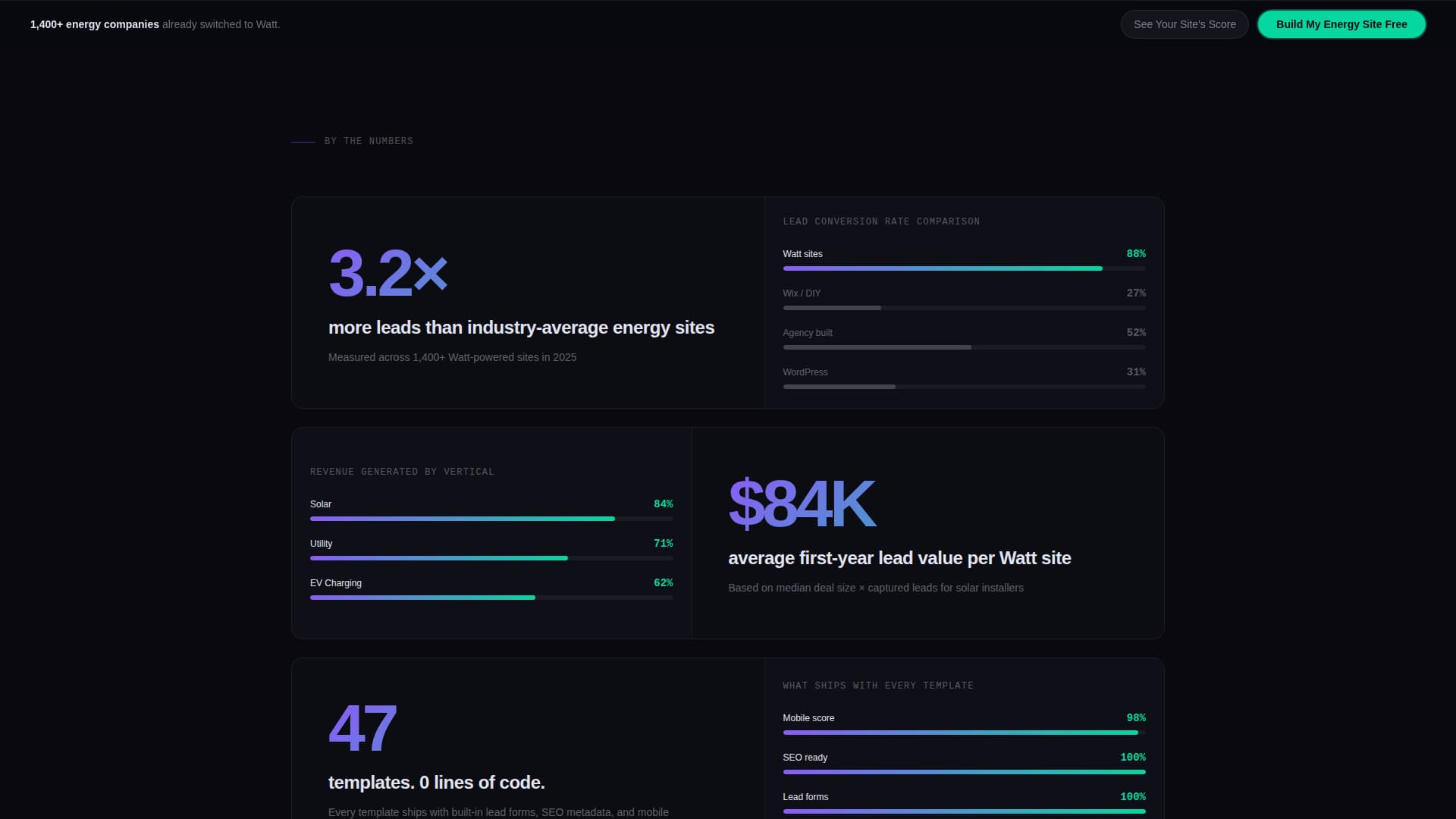Click the REVENUE GENERATED BY VERTICAL heading
Viewport: 1456px width, 819px height.
coord(402,471)
